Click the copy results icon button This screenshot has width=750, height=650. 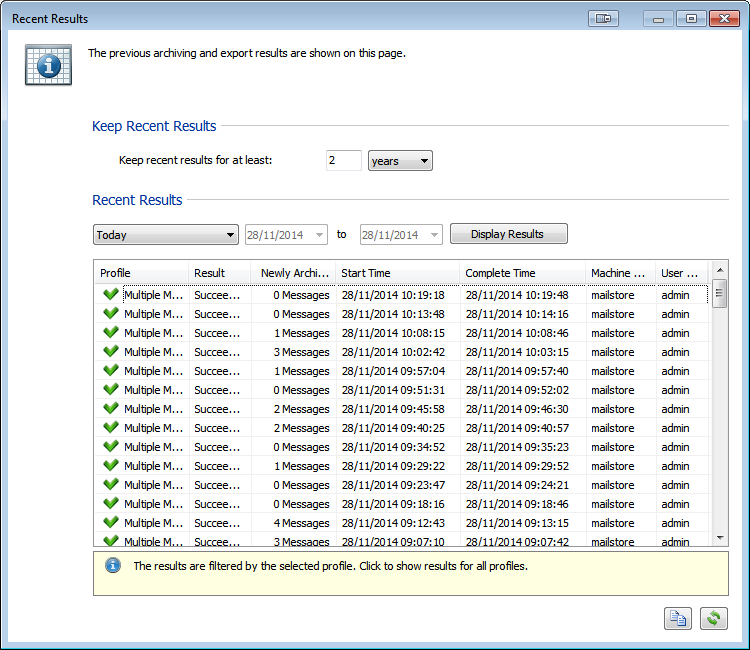pos(677,618)
